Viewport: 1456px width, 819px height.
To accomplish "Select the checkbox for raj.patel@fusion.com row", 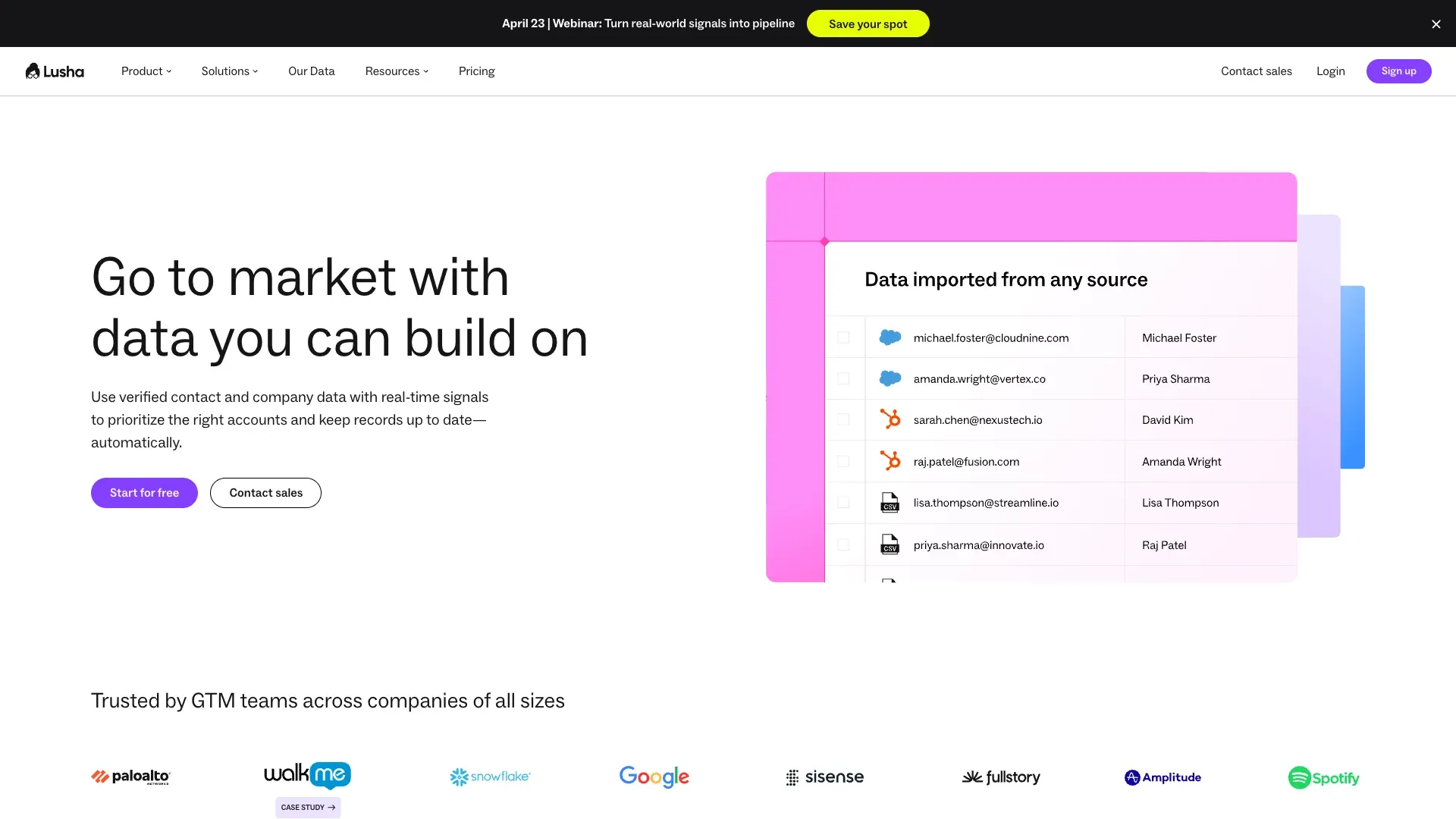I will pos(843,461).
